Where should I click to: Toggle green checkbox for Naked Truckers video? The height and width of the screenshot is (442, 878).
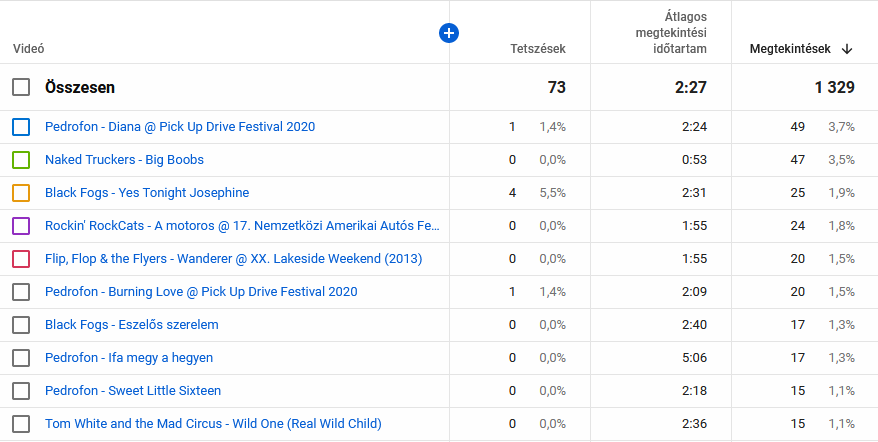21,160
